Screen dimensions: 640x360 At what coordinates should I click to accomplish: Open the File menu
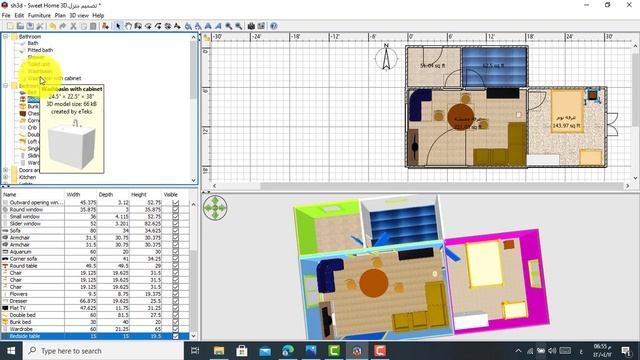pyautogui.click(x=6, y=16)
